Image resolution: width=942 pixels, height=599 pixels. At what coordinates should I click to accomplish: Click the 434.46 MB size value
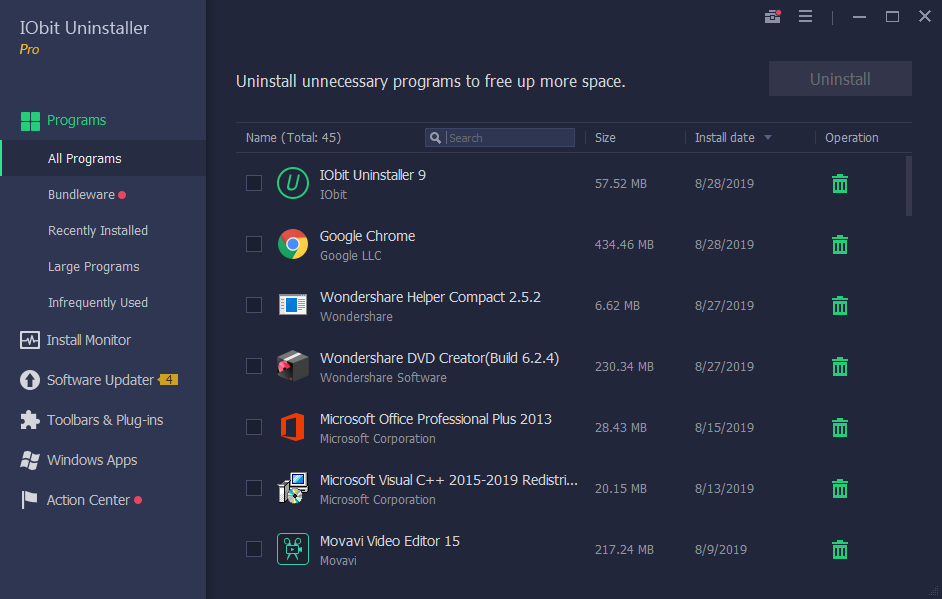[624, 245]
